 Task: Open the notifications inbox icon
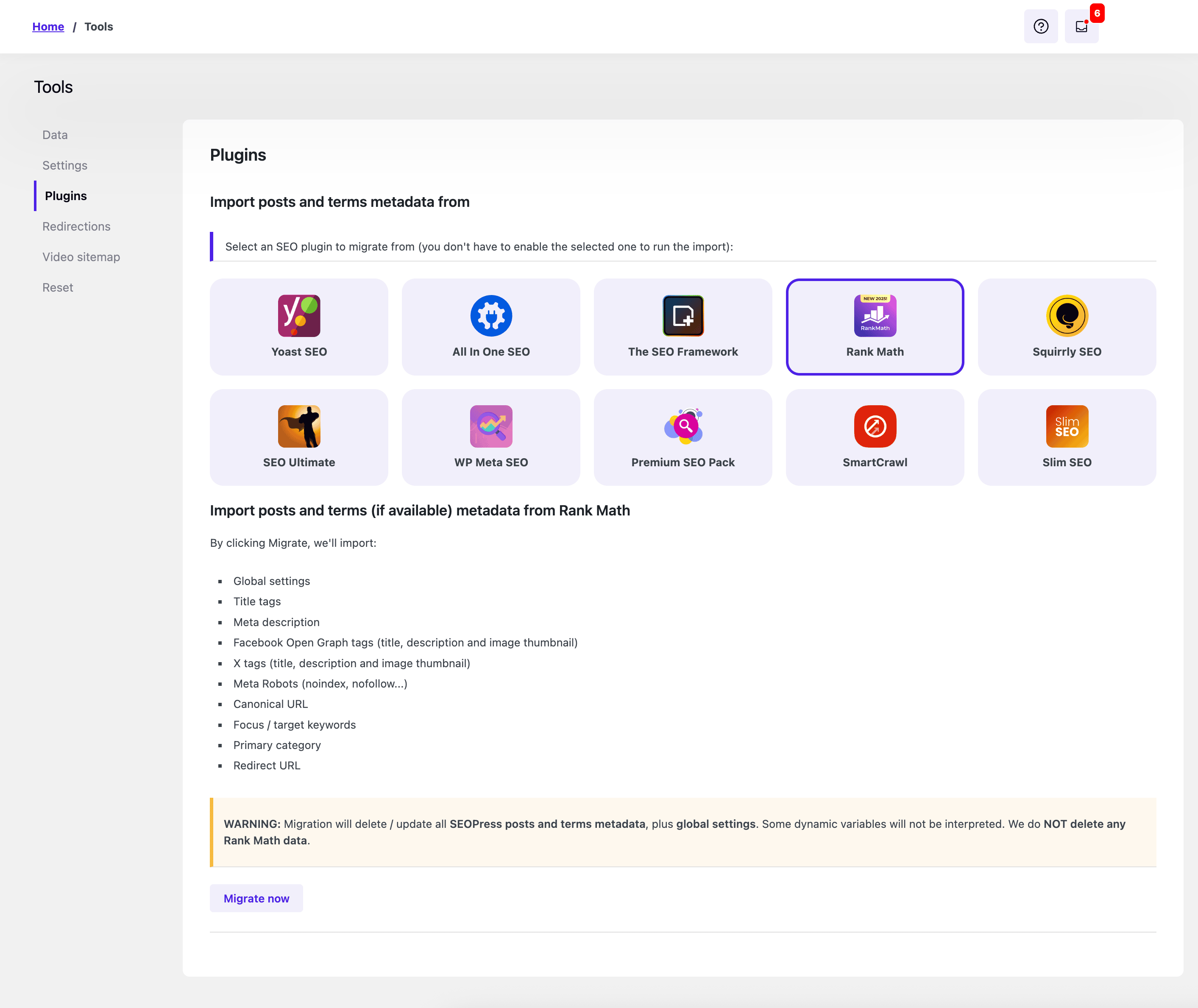tap(1081, 26)
